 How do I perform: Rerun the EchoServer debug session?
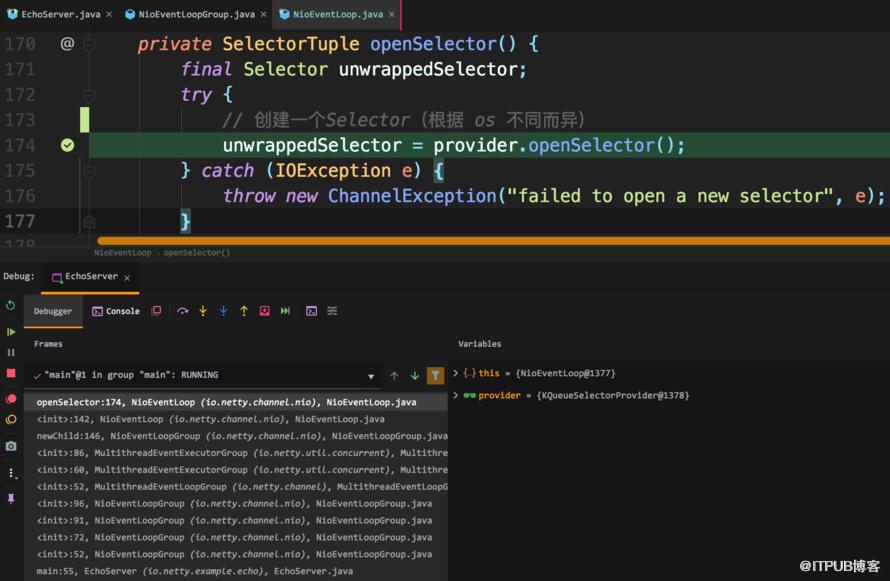[11, 306]
